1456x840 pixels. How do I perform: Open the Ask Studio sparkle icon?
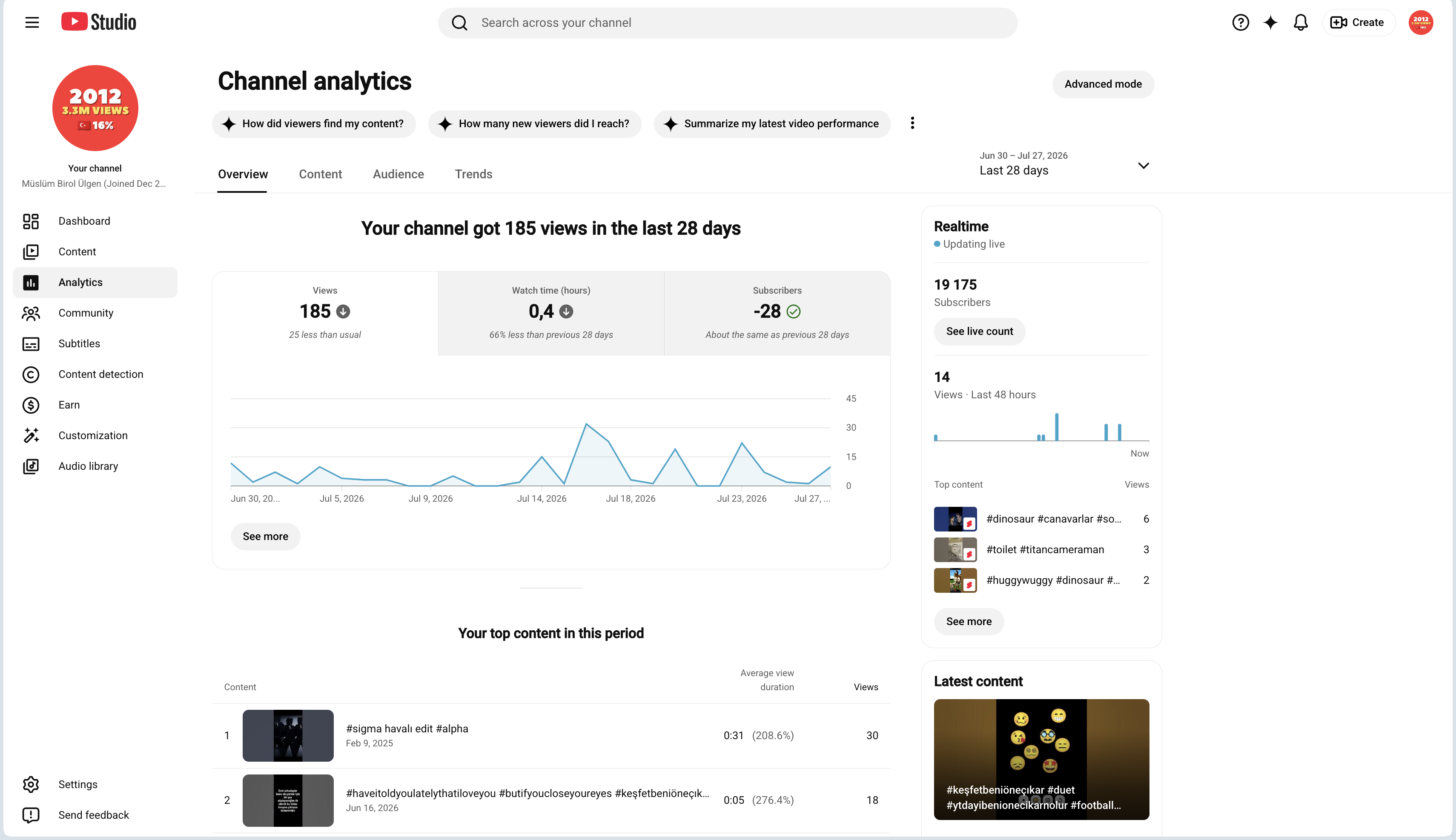1270,23
